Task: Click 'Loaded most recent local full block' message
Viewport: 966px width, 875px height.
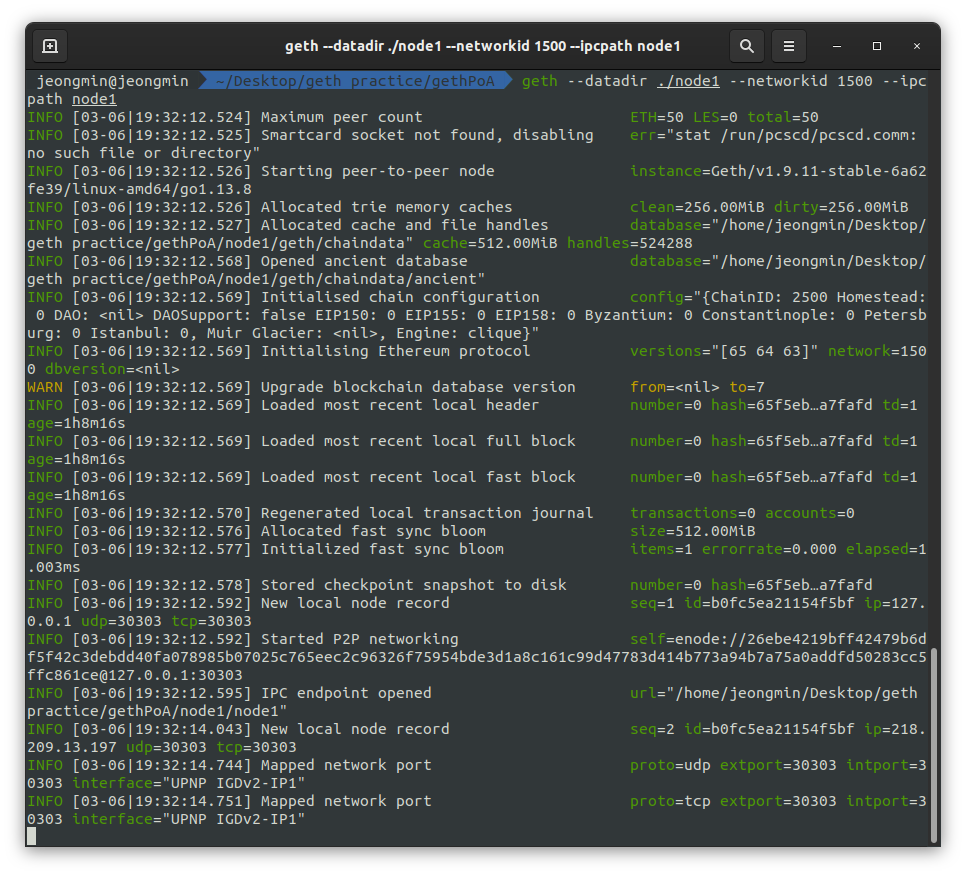Action: coord(418,441)
